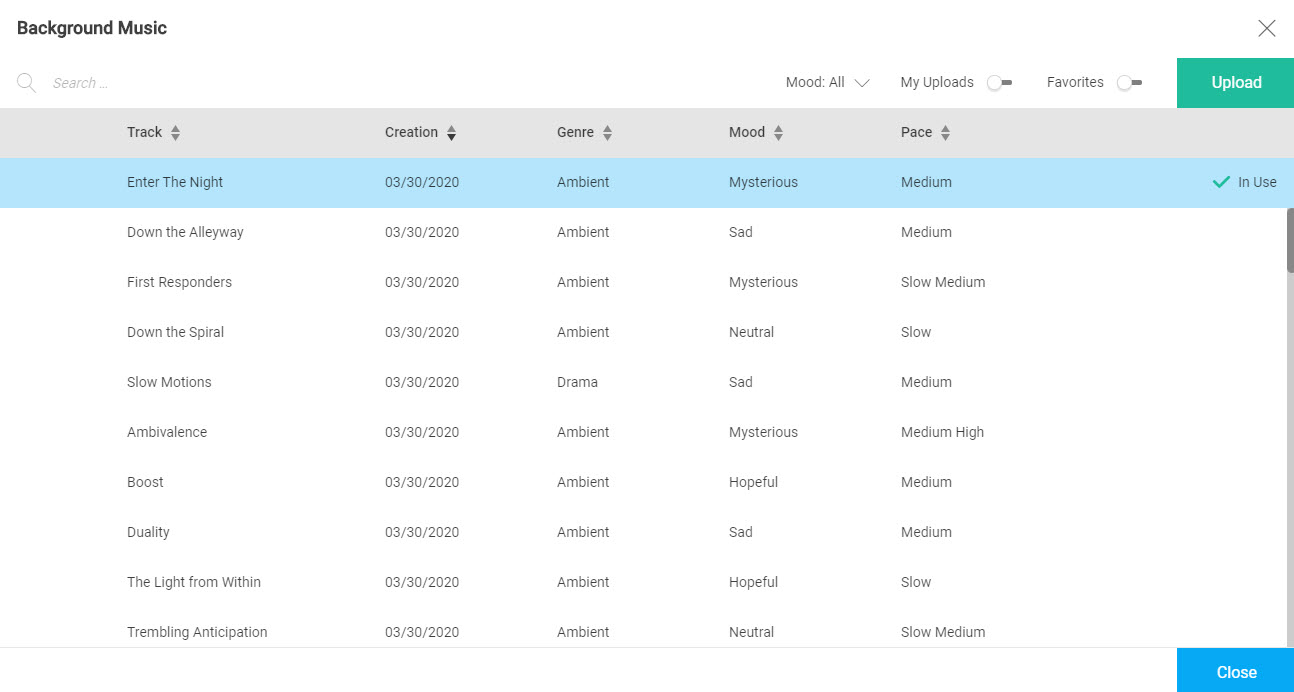Select the Ambivalence track row
This screenshot has width=1294, height=692.
click(643, 432)
